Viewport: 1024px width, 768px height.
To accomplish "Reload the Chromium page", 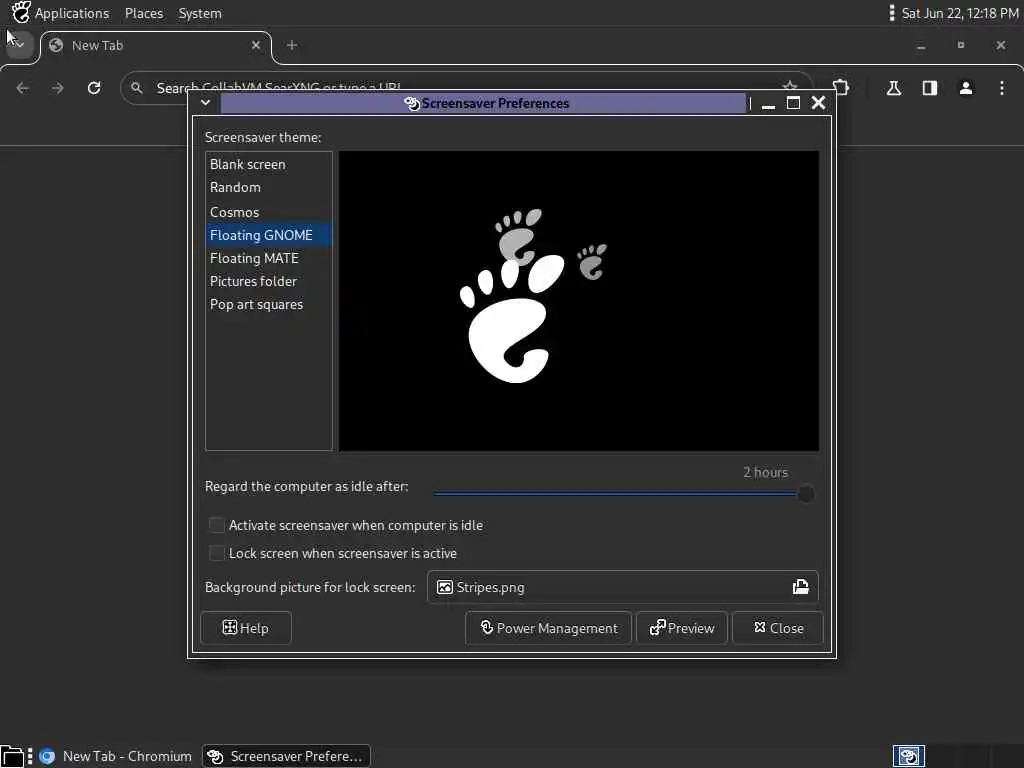I will point(94,88).
